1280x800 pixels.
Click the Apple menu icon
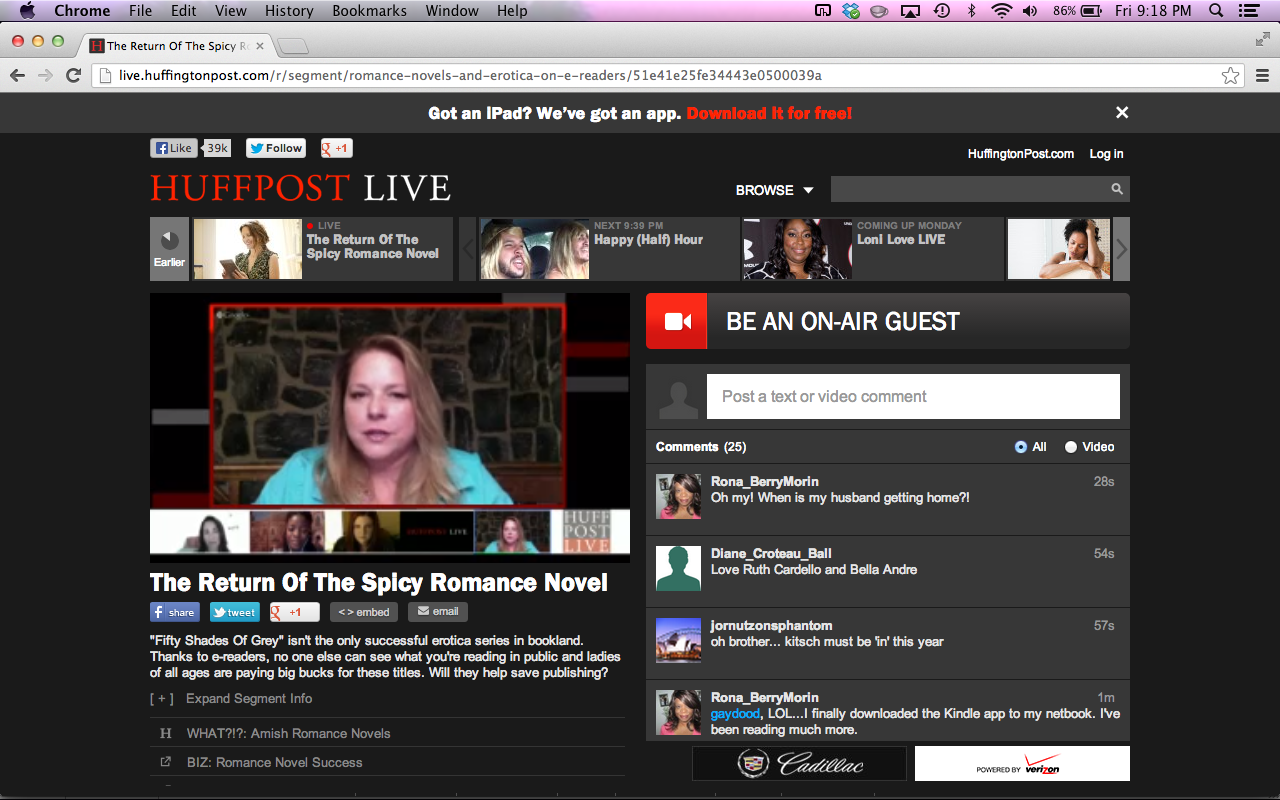27,11
